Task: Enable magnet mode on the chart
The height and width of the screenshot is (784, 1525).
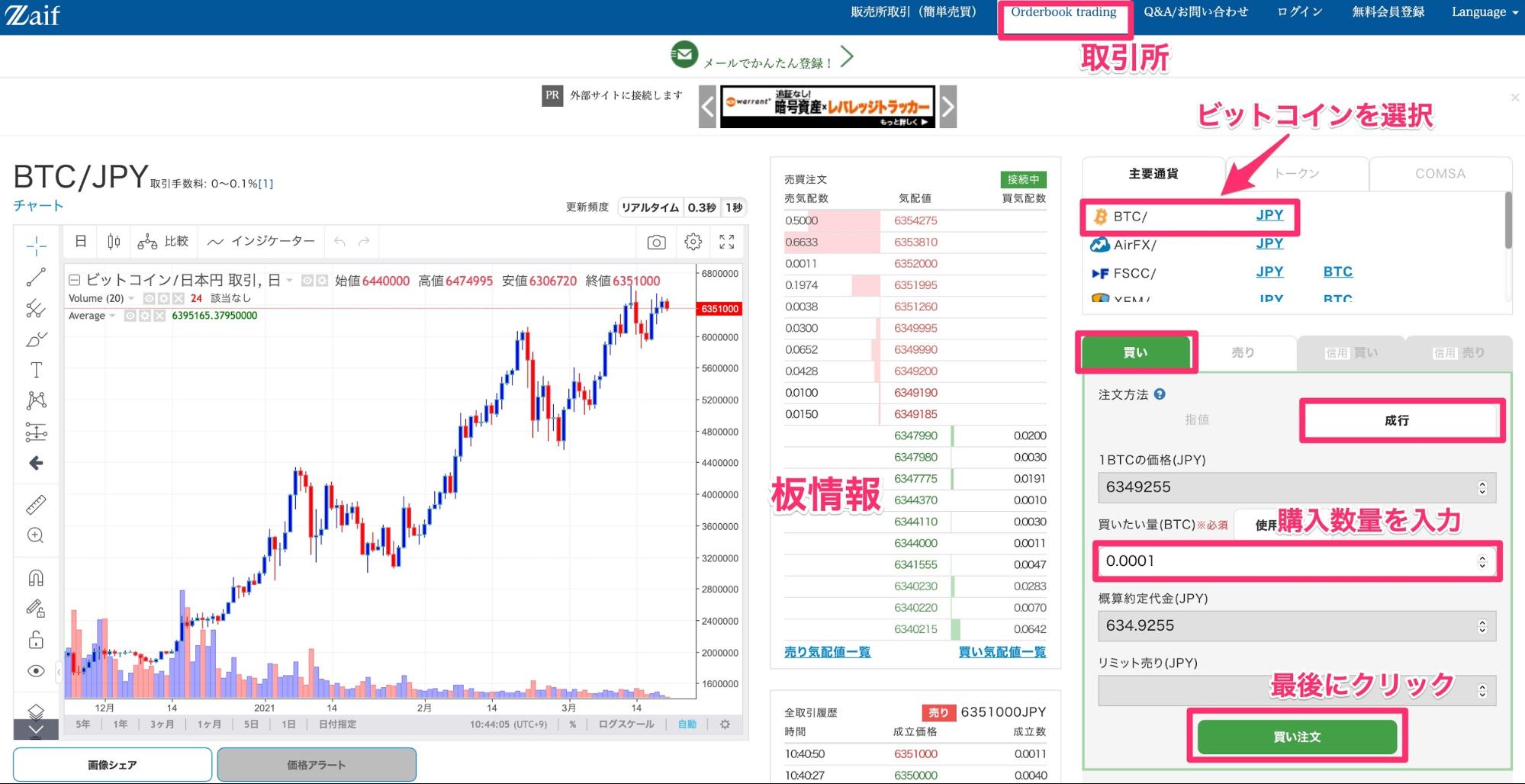Action: coord(35,577)
